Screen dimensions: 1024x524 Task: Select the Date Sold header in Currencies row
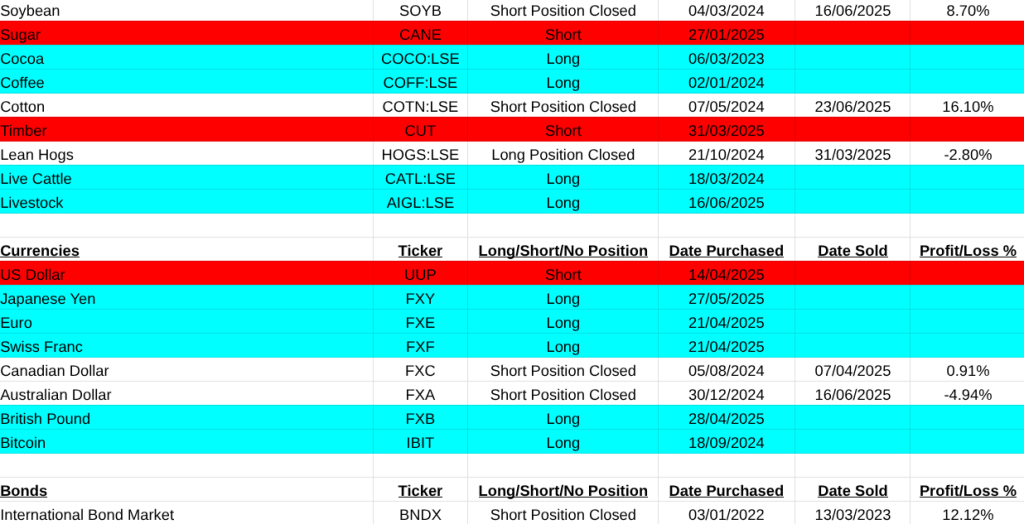click(x=852, y=251)
